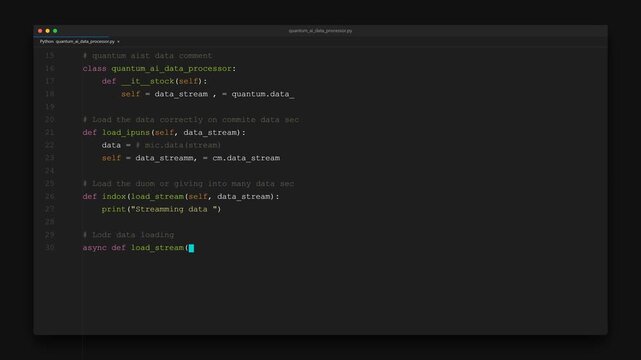Screen dimensions: 641x360
Task: Close the quantum_ai_data_processor.py tab
Action: click(119, 42)
